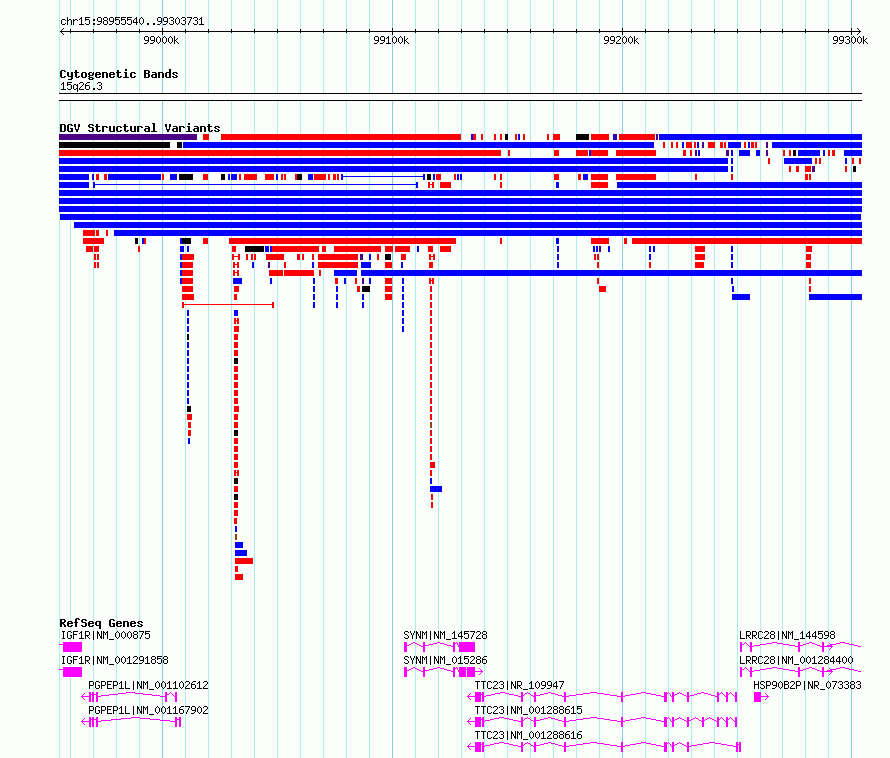The width and height of the screenshot is (890, 758).
Task: Click the TTC23 NM_001288616 gene model glyph
Action: pos(604,747)
